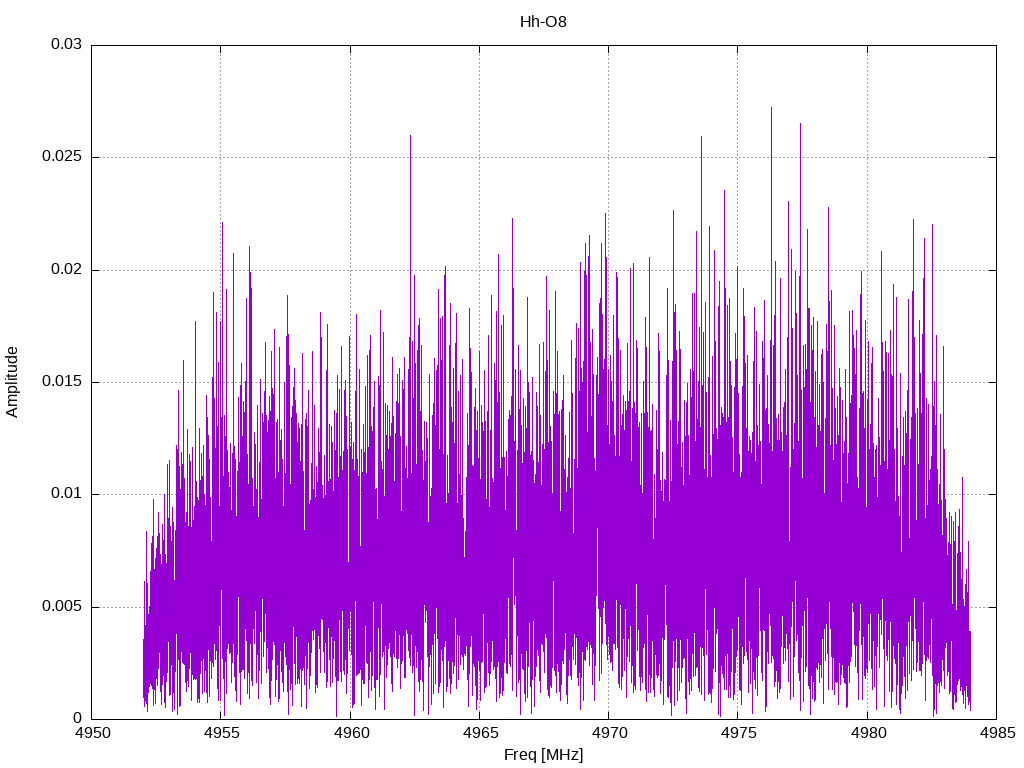
Task: Click y-axis tick label 0.015
Action: click(62, 381)
